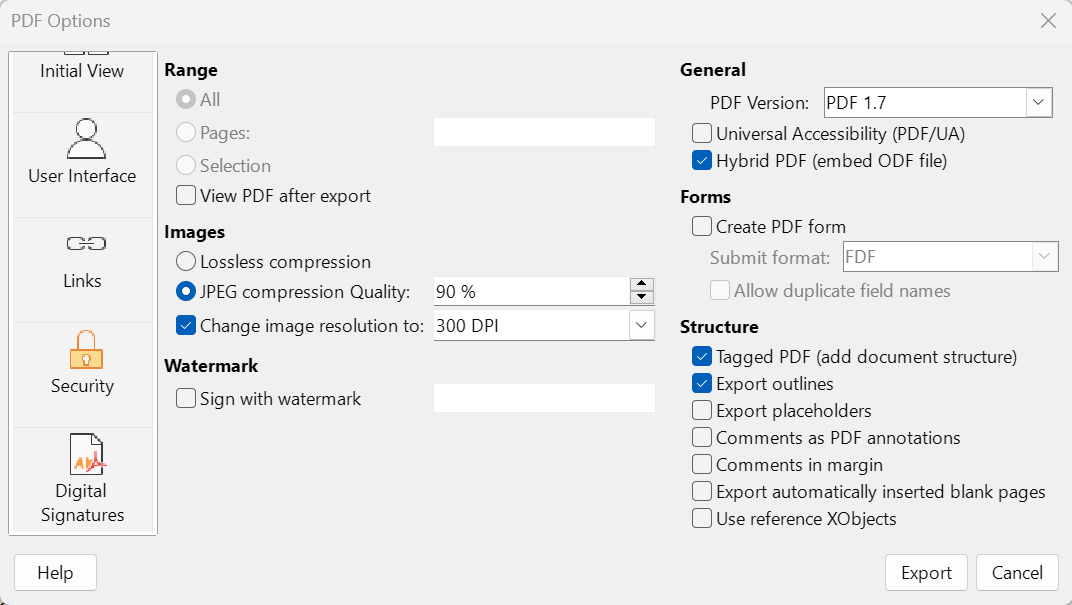Select the All range radio button

pyautogui.click(x=186, y=100)
